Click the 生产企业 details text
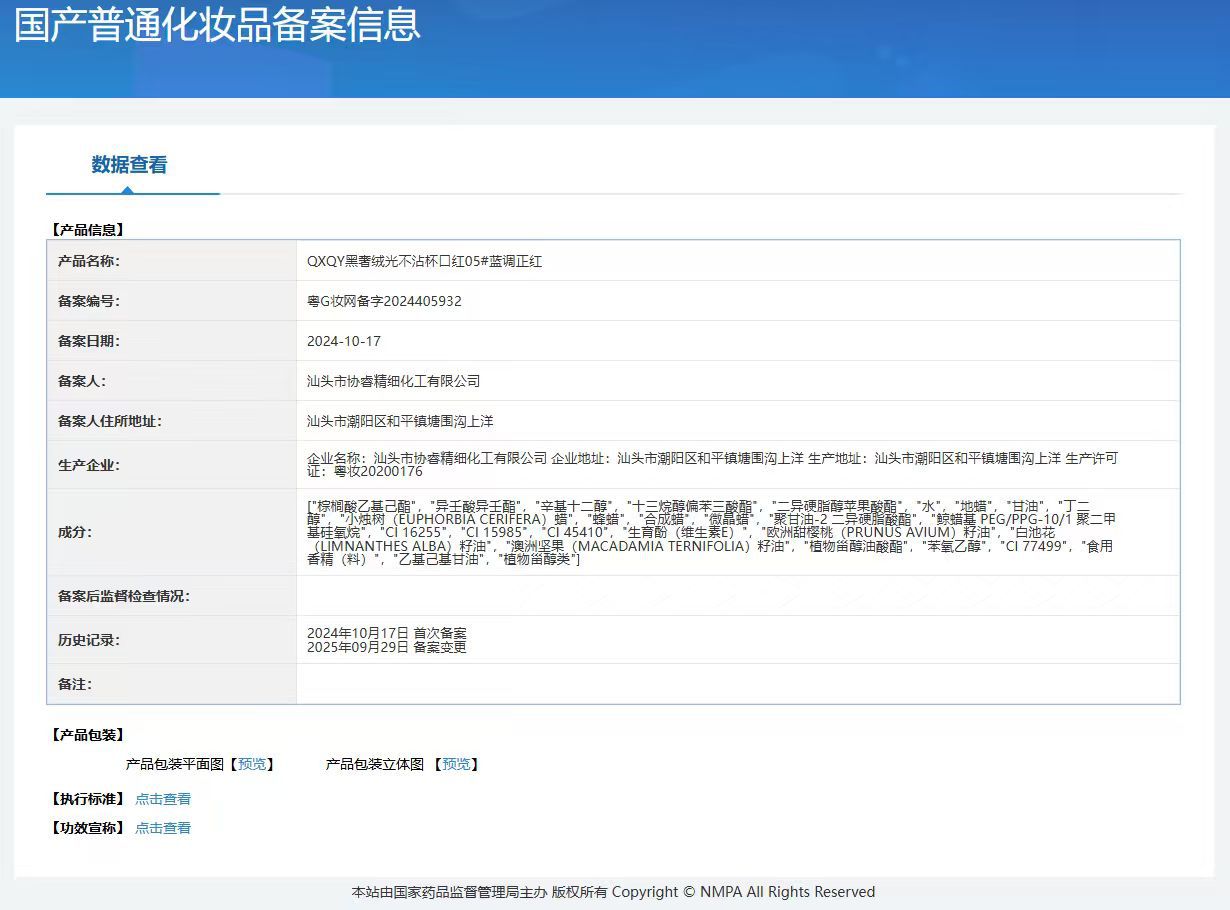 point(712,465)
